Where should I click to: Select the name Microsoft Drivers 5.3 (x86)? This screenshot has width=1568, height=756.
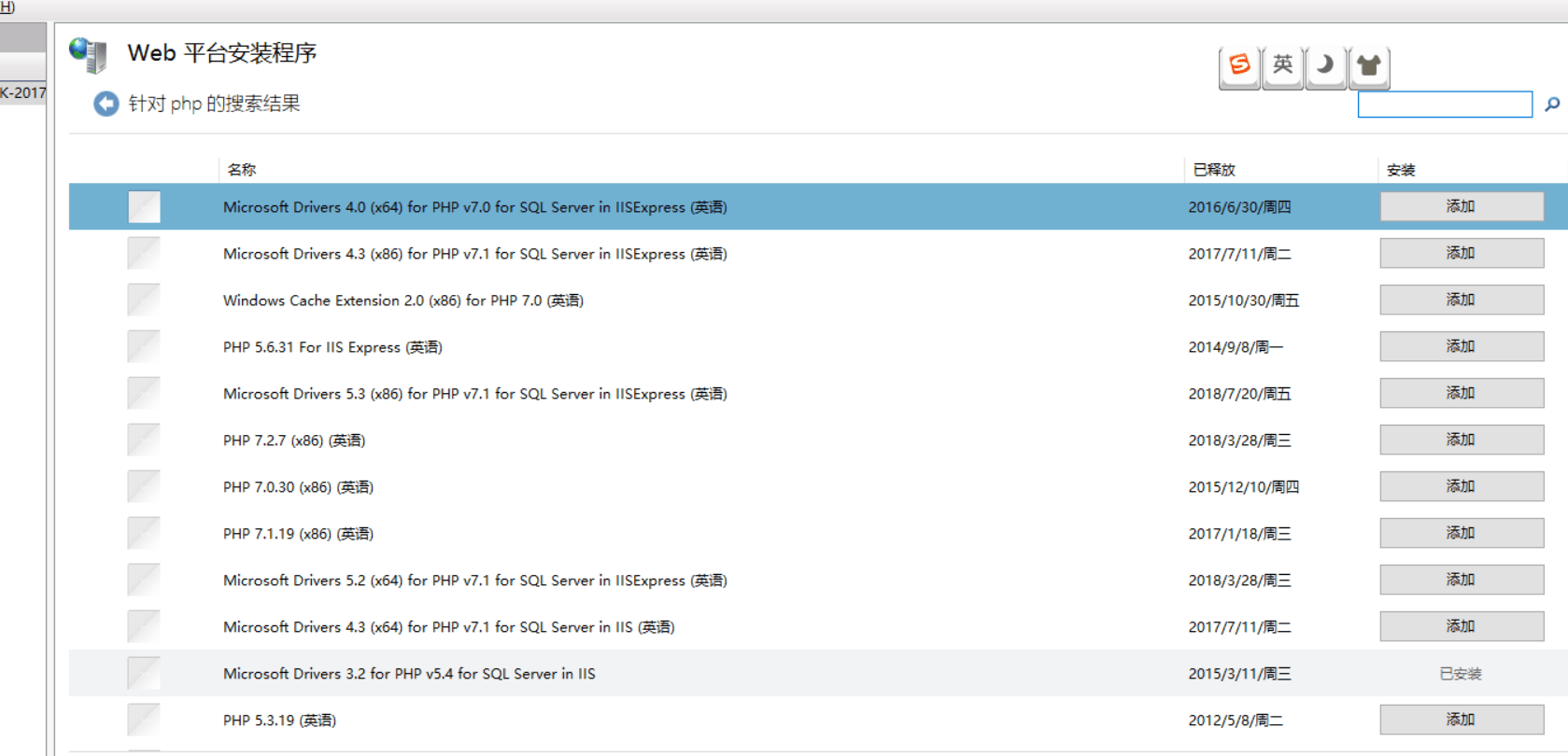[475, 394]
